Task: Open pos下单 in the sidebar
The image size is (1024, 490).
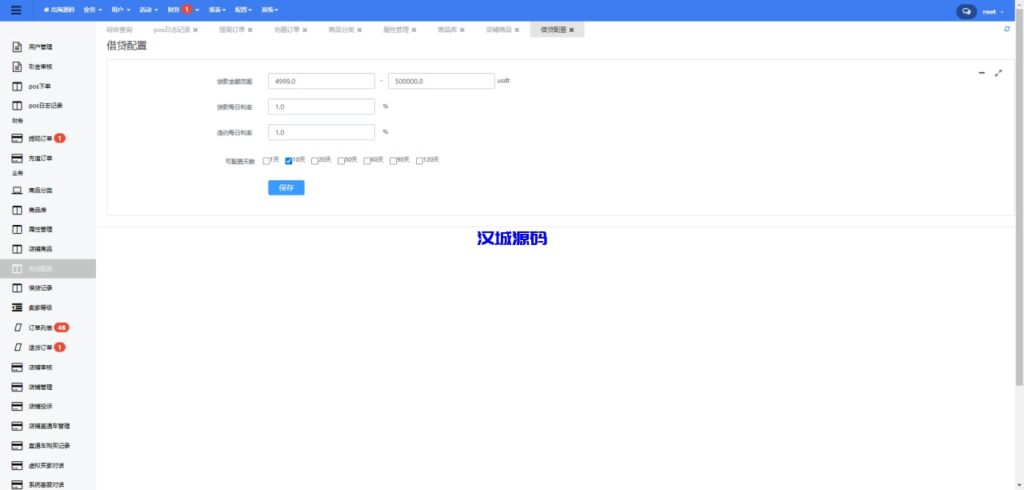Action: [x=48, y=86]
